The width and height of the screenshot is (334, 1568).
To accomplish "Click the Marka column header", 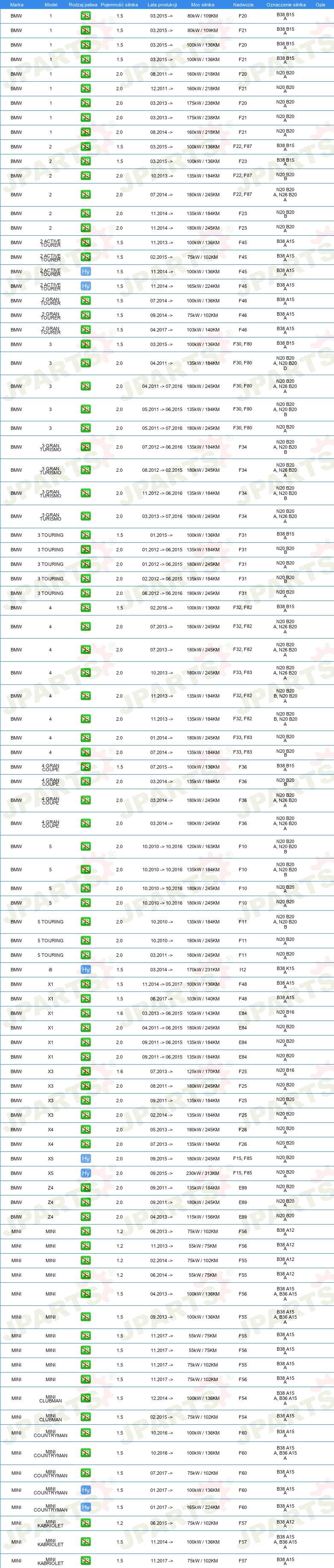I will (16, 4).
